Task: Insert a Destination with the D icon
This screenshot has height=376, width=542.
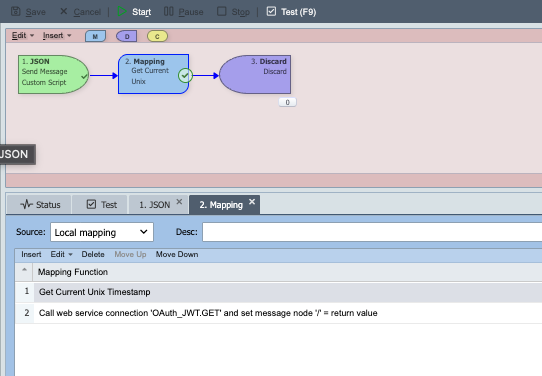Action: [x=127, y=36]
